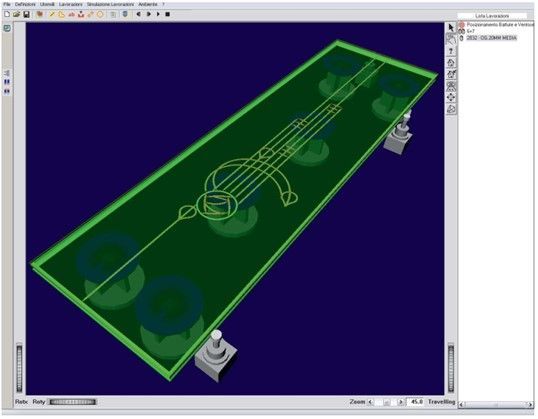Viewport: 538px width, 419px height.
Task: Click the Rotx vertical thumbwheel on left
Action: coord(19,368)
